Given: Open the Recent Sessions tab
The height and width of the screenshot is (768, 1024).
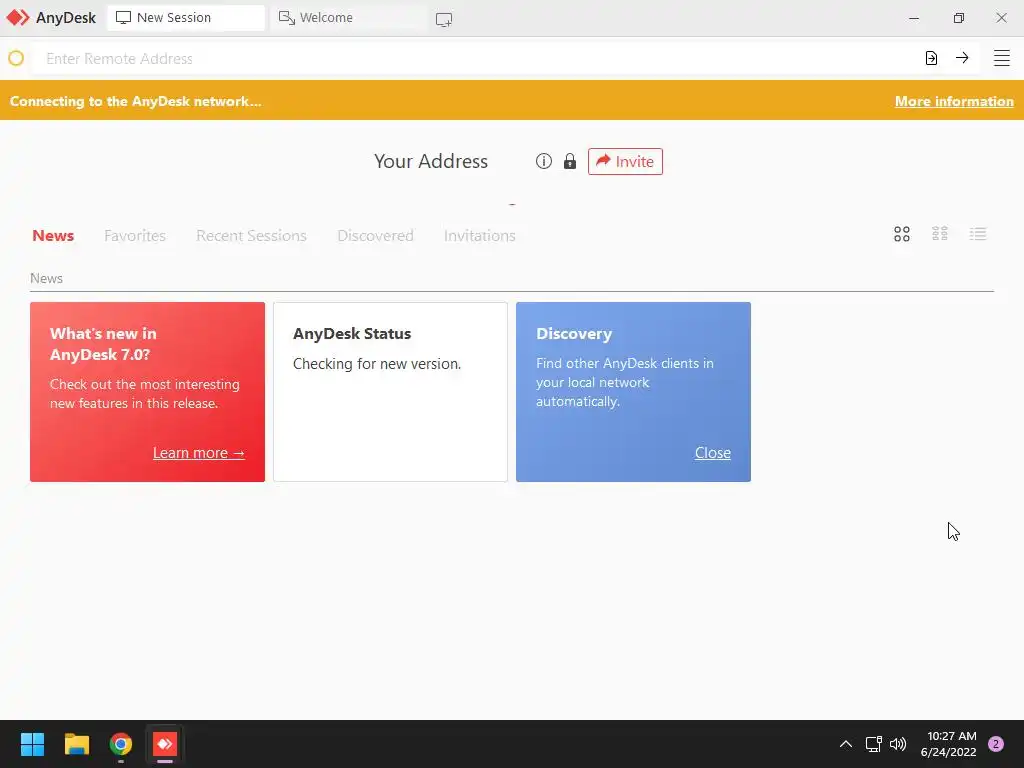Looking at the screenshot, I should (x=251, y=236).
